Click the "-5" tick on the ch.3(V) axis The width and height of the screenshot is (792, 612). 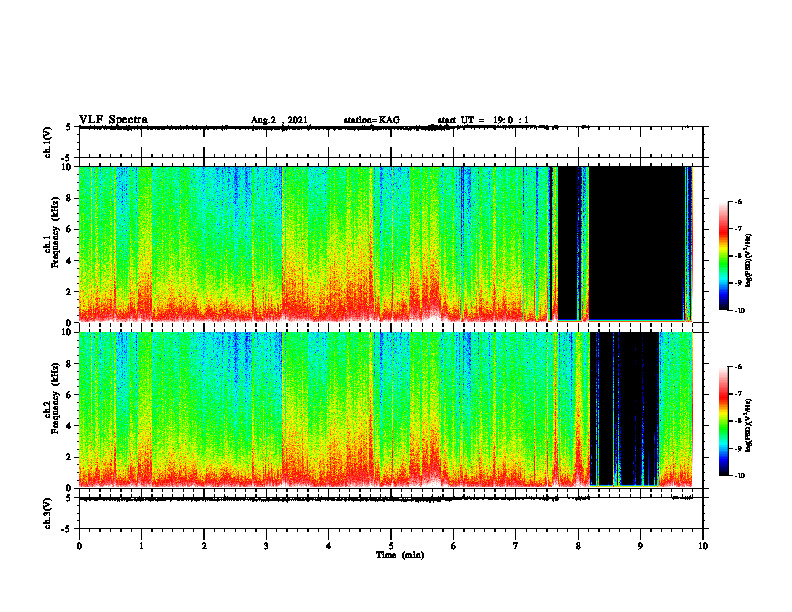click(x=66, y=529)
